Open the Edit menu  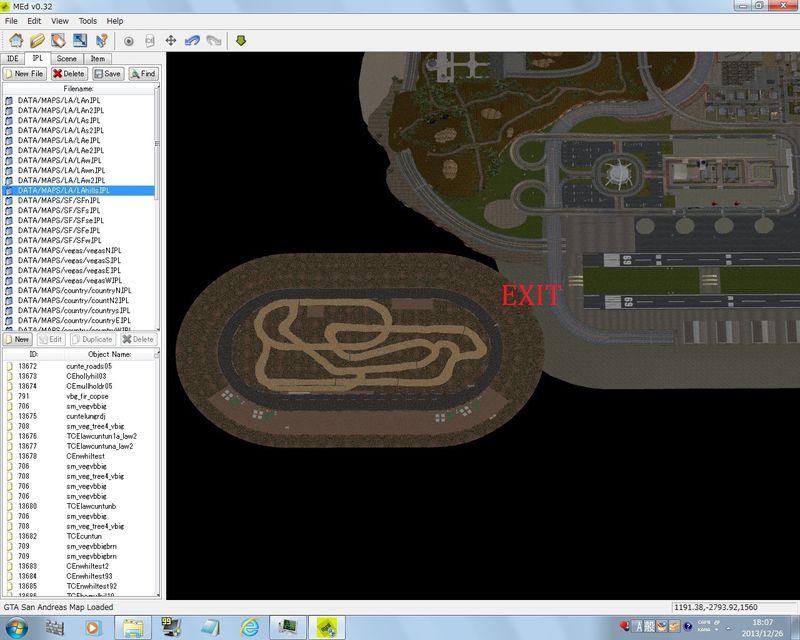(34, 21)
